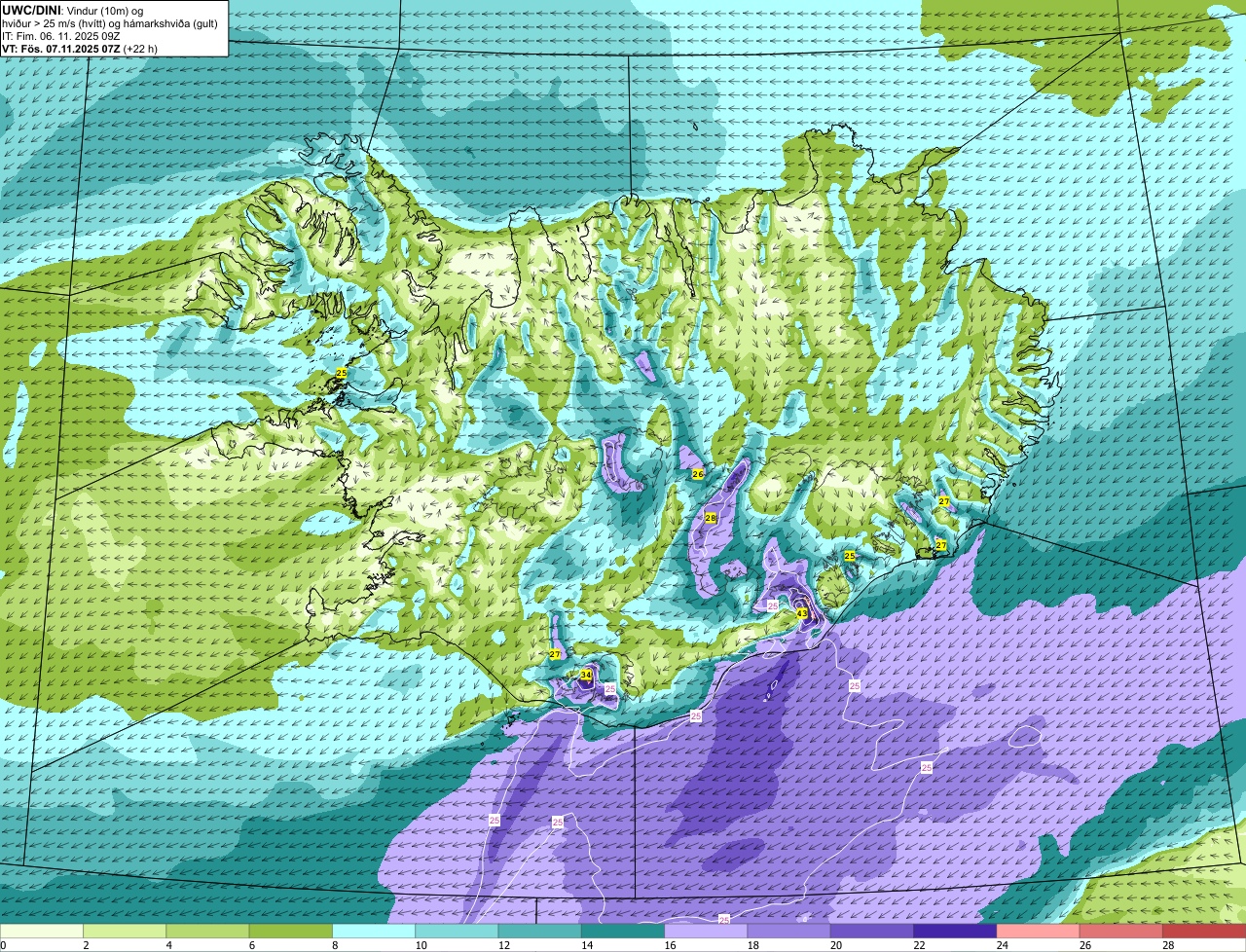Screen dimensions: 1246x952
Task: Click the 6–8 m/s olive green legend swatch
Action: pos(290,931)
